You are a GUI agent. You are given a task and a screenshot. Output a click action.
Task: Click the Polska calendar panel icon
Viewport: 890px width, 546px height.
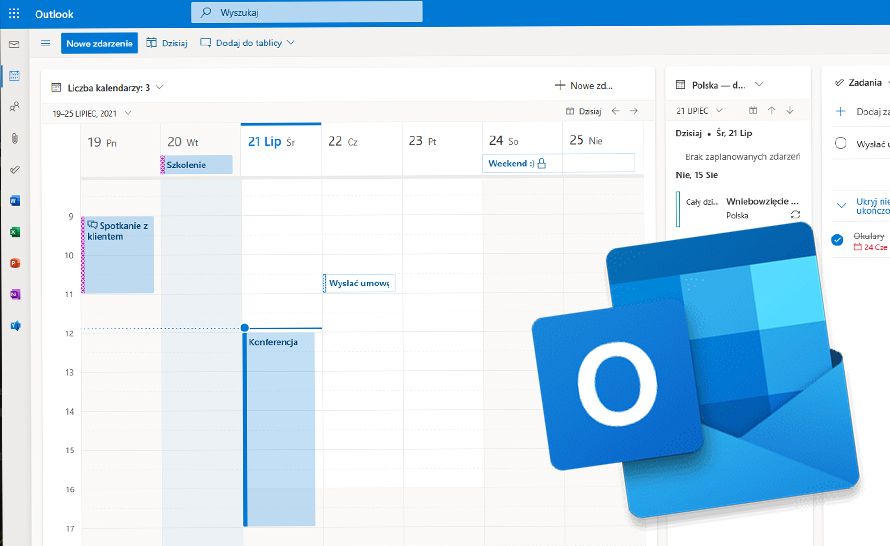[680, 85]
